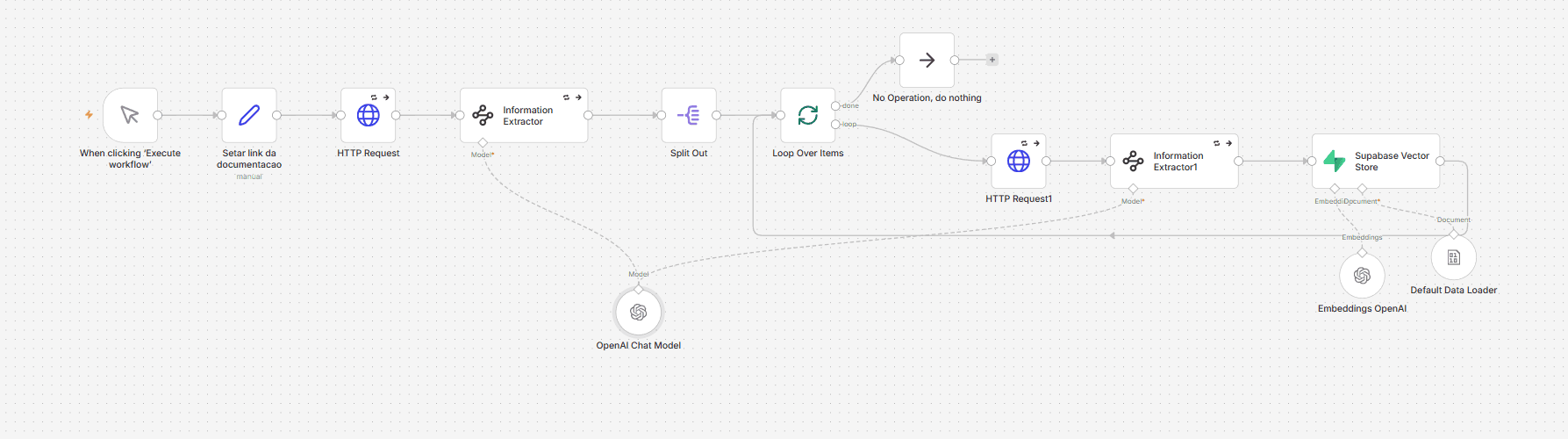Click the Document diamond connector under Supabase Vector Store

pos(1363,189)
